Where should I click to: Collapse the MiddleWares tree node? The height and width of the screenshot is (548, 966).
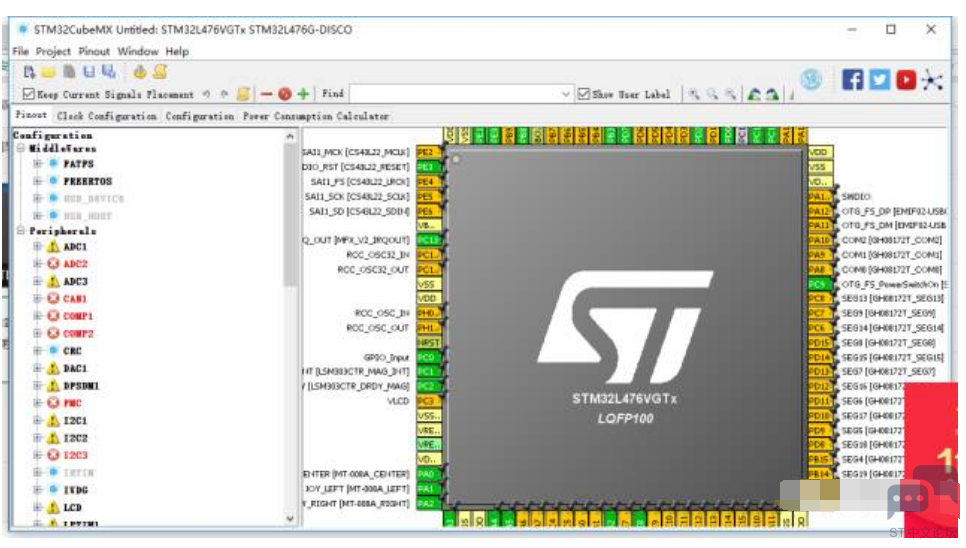coord(21,148)
